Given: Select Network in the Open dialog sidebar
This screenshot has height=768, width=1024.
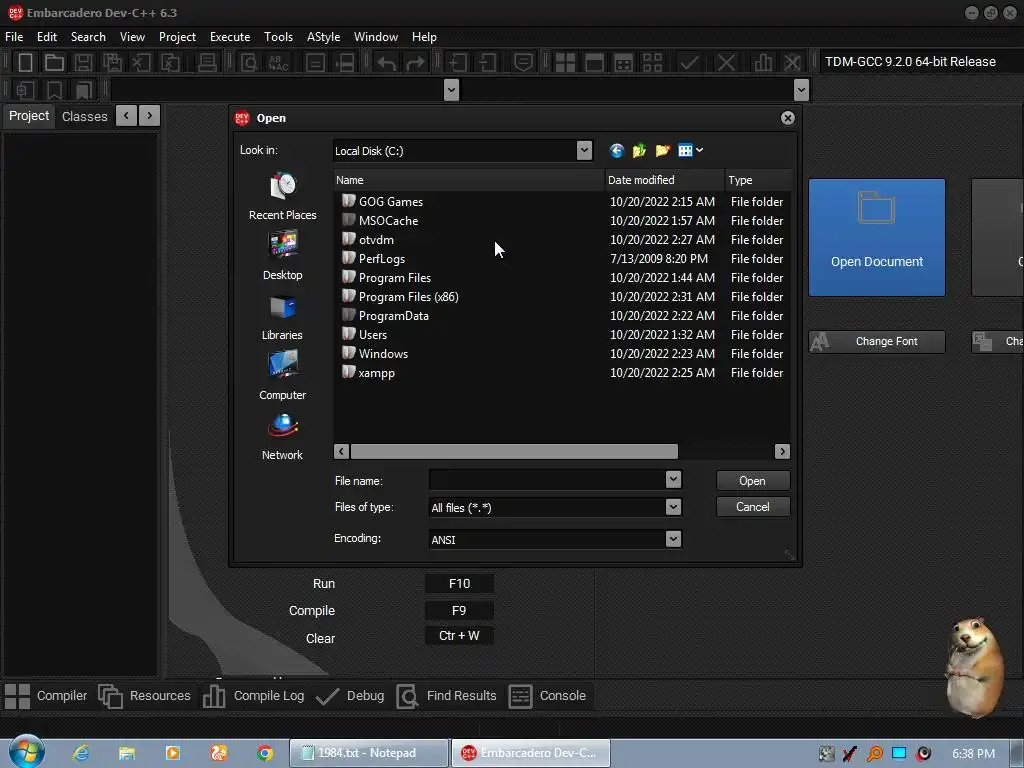Looking at the screenshot, I should [x=282, y=436].
